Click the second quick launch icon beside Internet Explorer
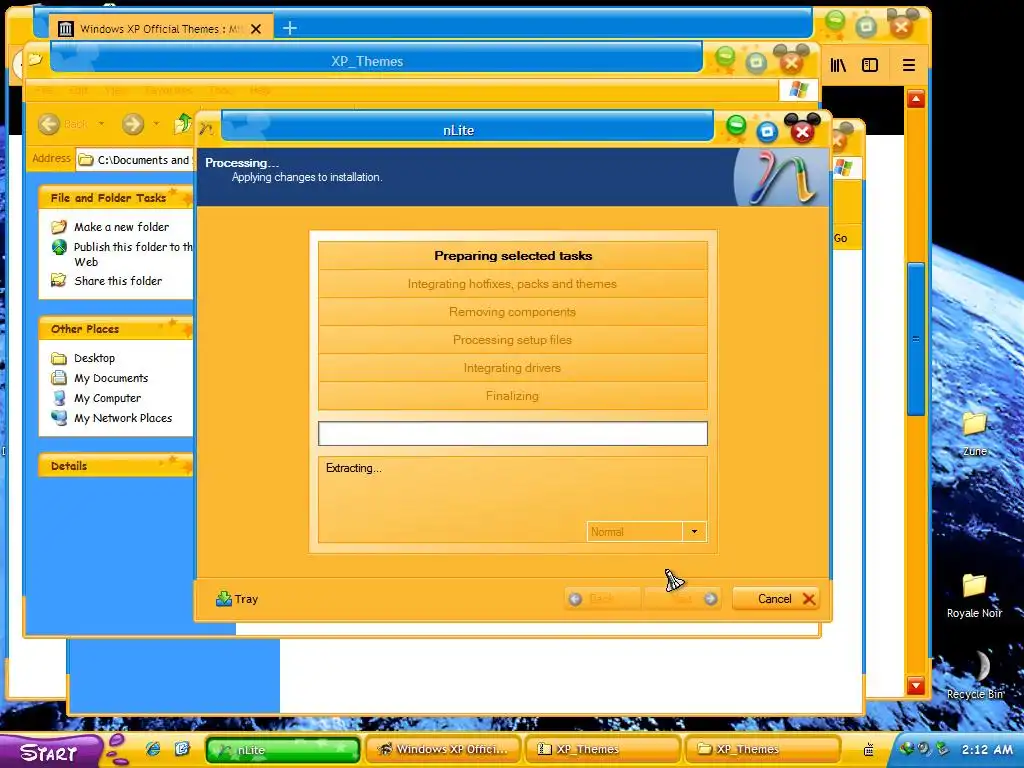1024x768 pixels. [x=182, y=748]
